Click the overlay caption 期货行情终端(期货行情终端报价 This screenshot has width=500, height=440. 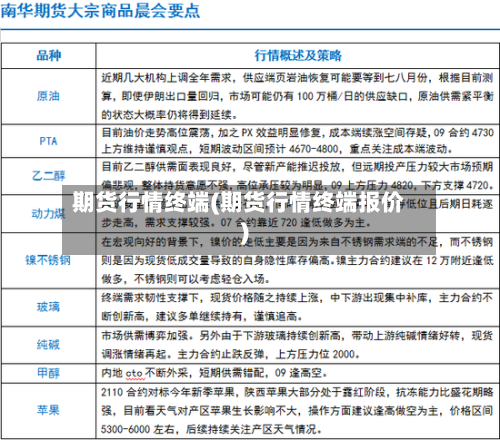[x=238, y=217]
